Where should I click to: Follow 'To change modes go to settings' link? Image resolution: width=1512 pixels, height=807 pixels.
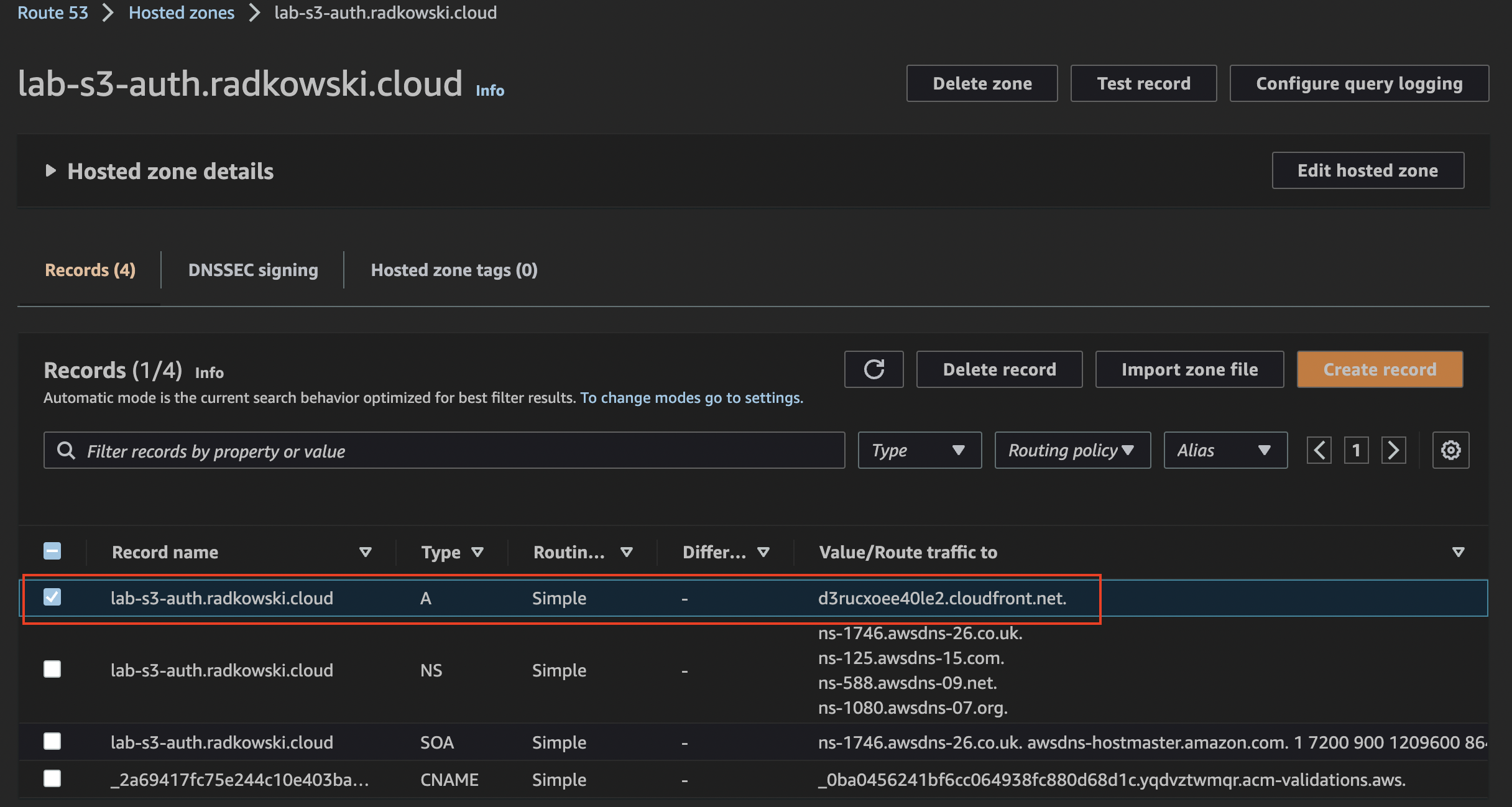691,398
